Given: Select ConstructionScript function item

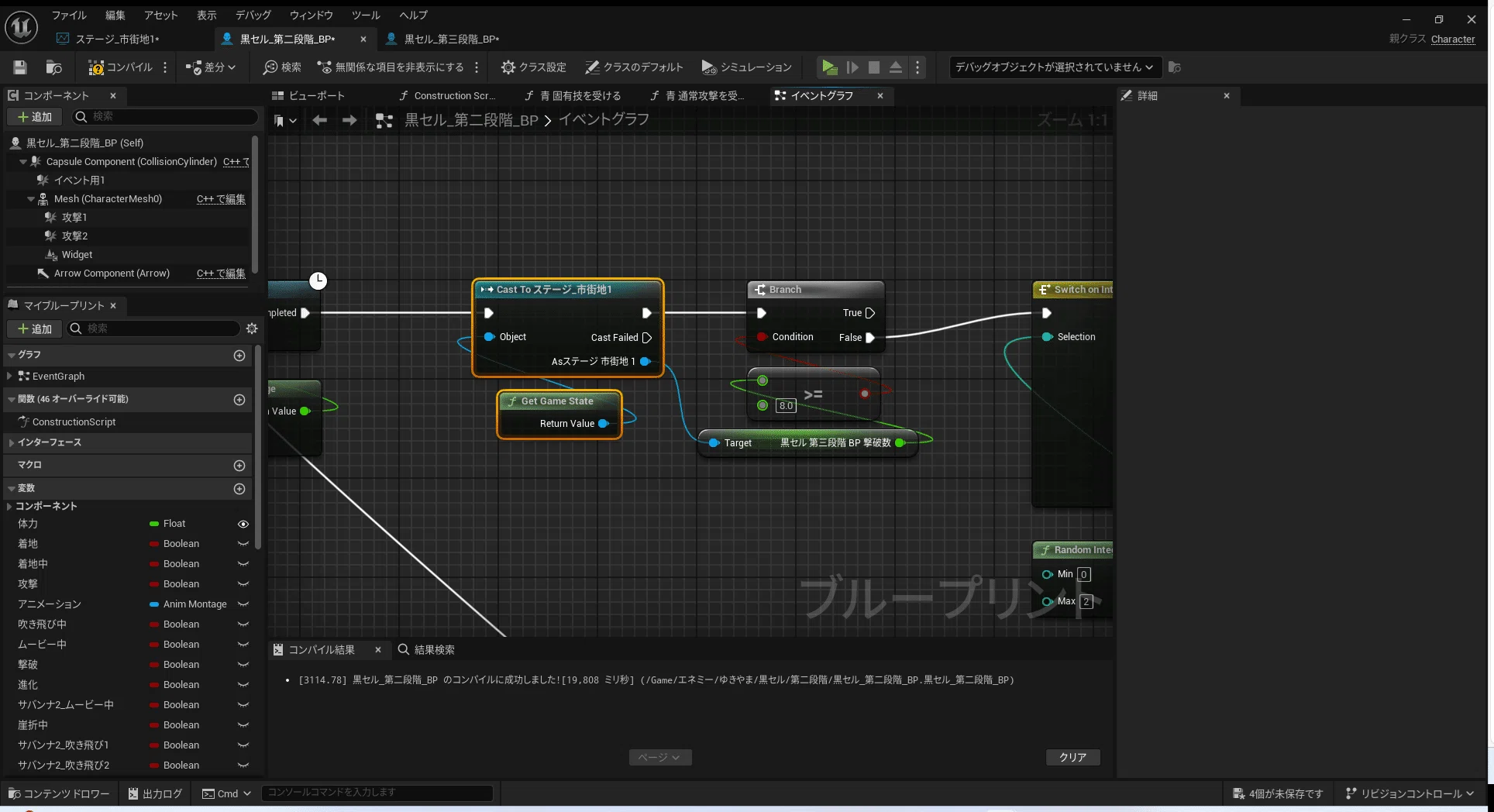Looking at the screenshot, I should (74, 422).
